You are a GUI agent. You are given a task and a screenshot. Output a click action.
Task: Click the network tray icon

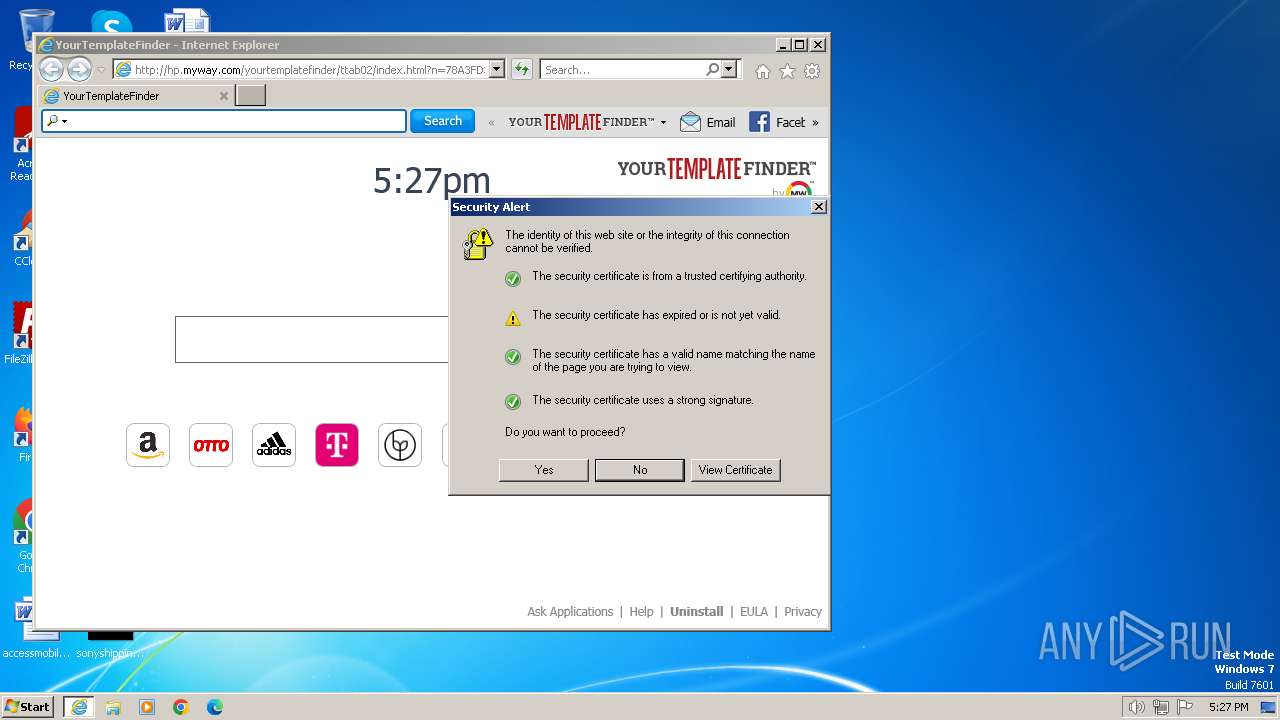click(1161, 707)
